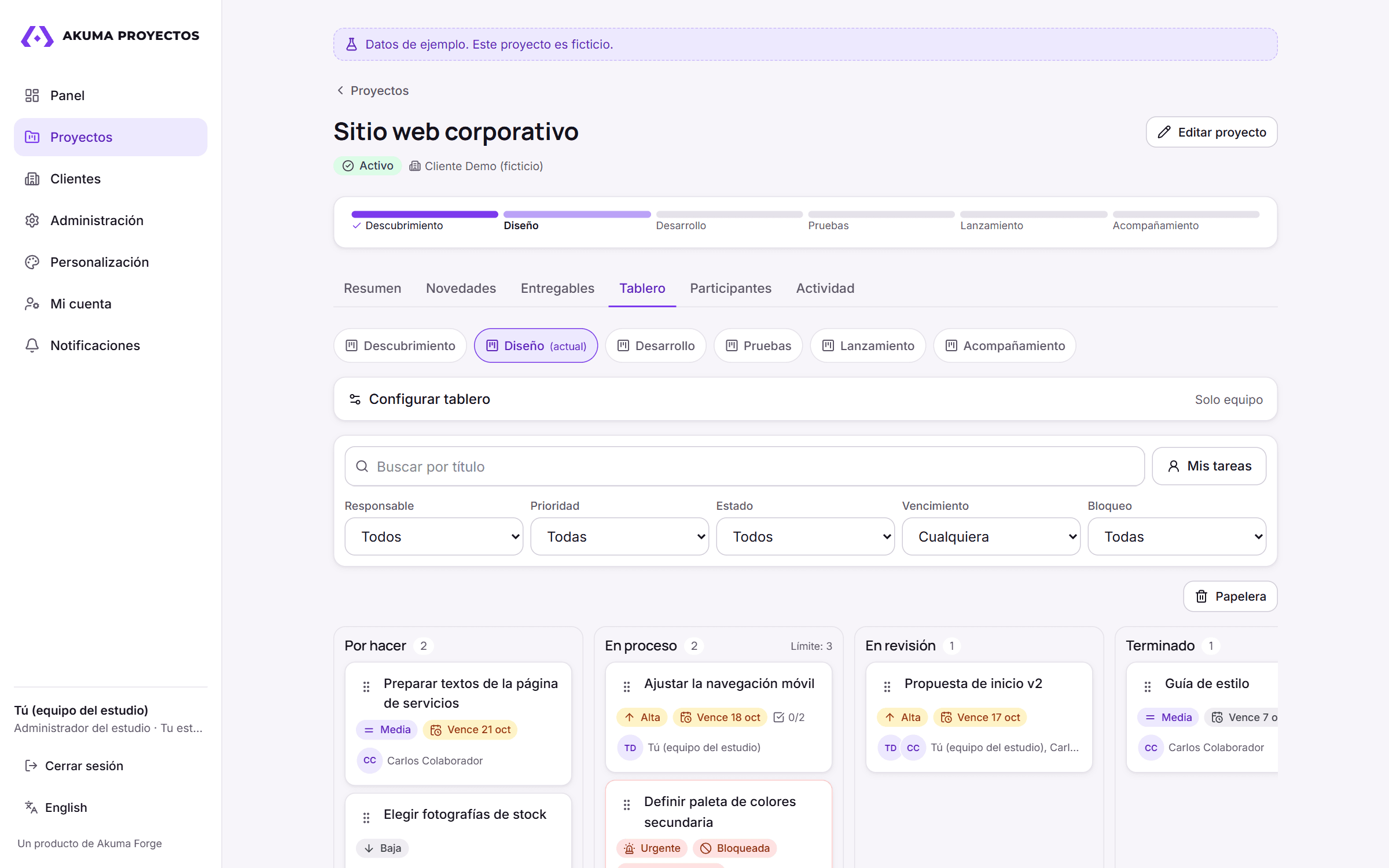Screen dimensions: 1389x868
Task: Select the Lanzamiento phase board button
Action: point(868,345)
